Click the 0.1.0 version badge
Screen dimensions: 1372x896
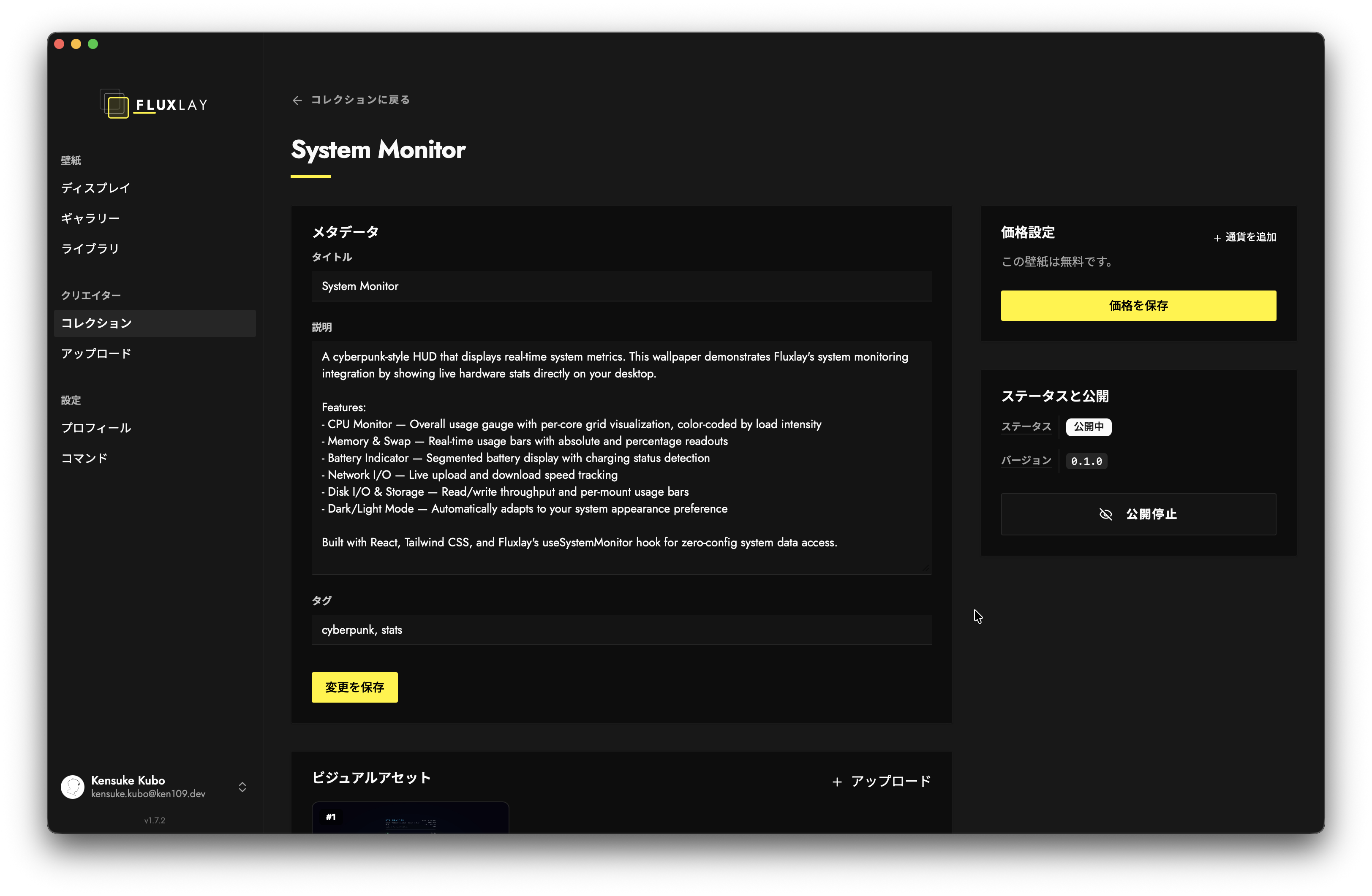coord(1086,461)
